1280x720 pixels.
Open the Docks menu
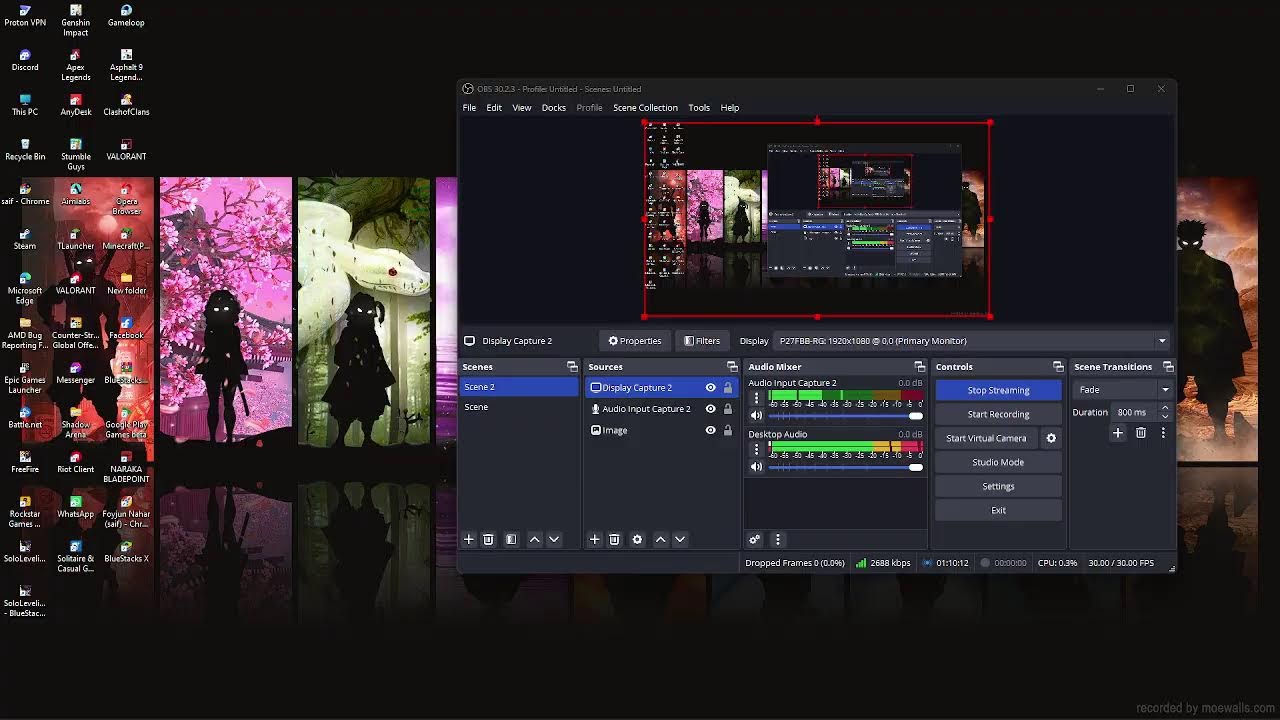[x=554, y=108]
